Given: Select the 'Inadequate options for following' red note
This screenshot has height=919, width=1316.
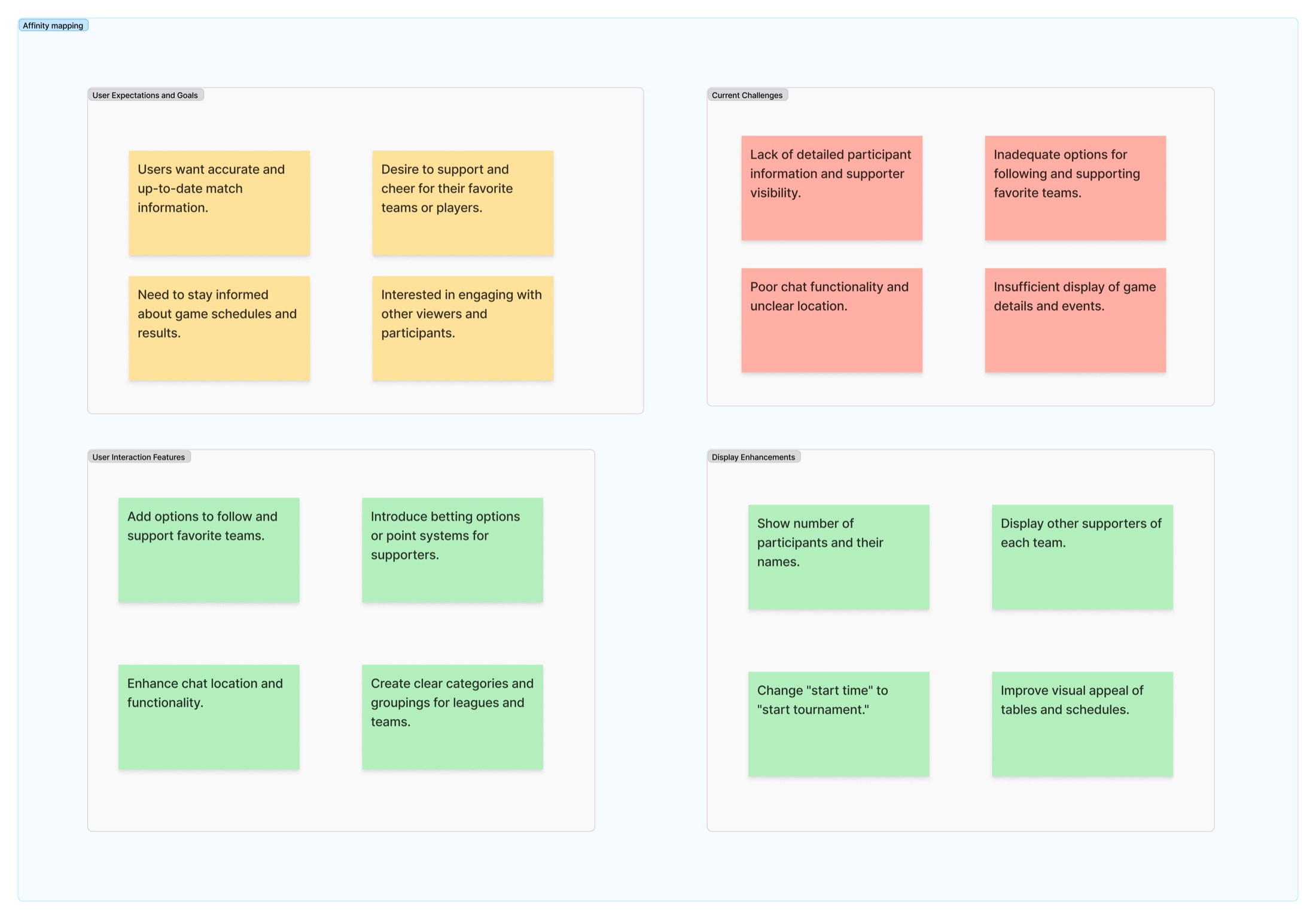Looking at the screenshot, I should pos(1076,188).
